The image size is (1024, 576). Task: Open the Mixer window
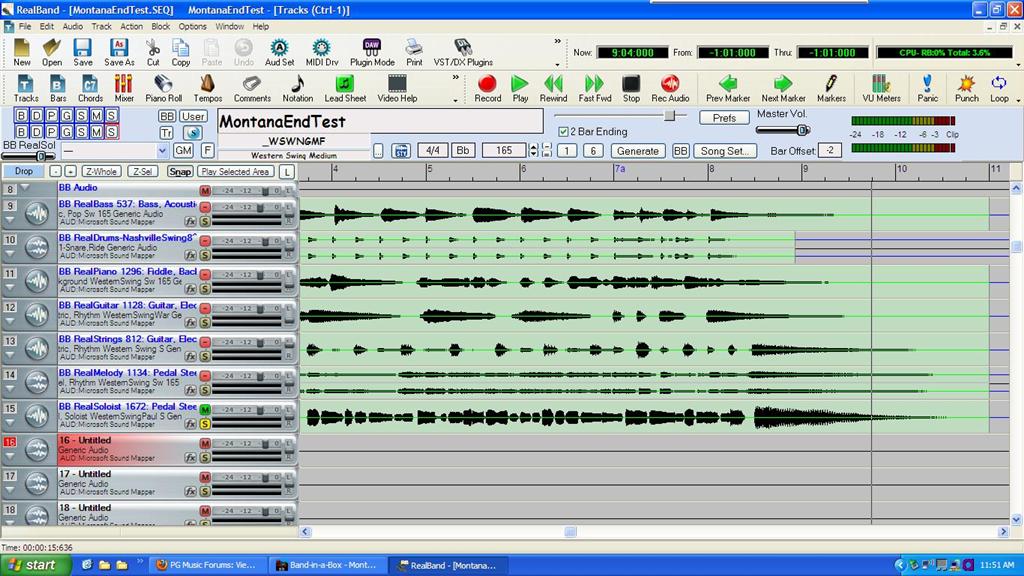point(123,88)
